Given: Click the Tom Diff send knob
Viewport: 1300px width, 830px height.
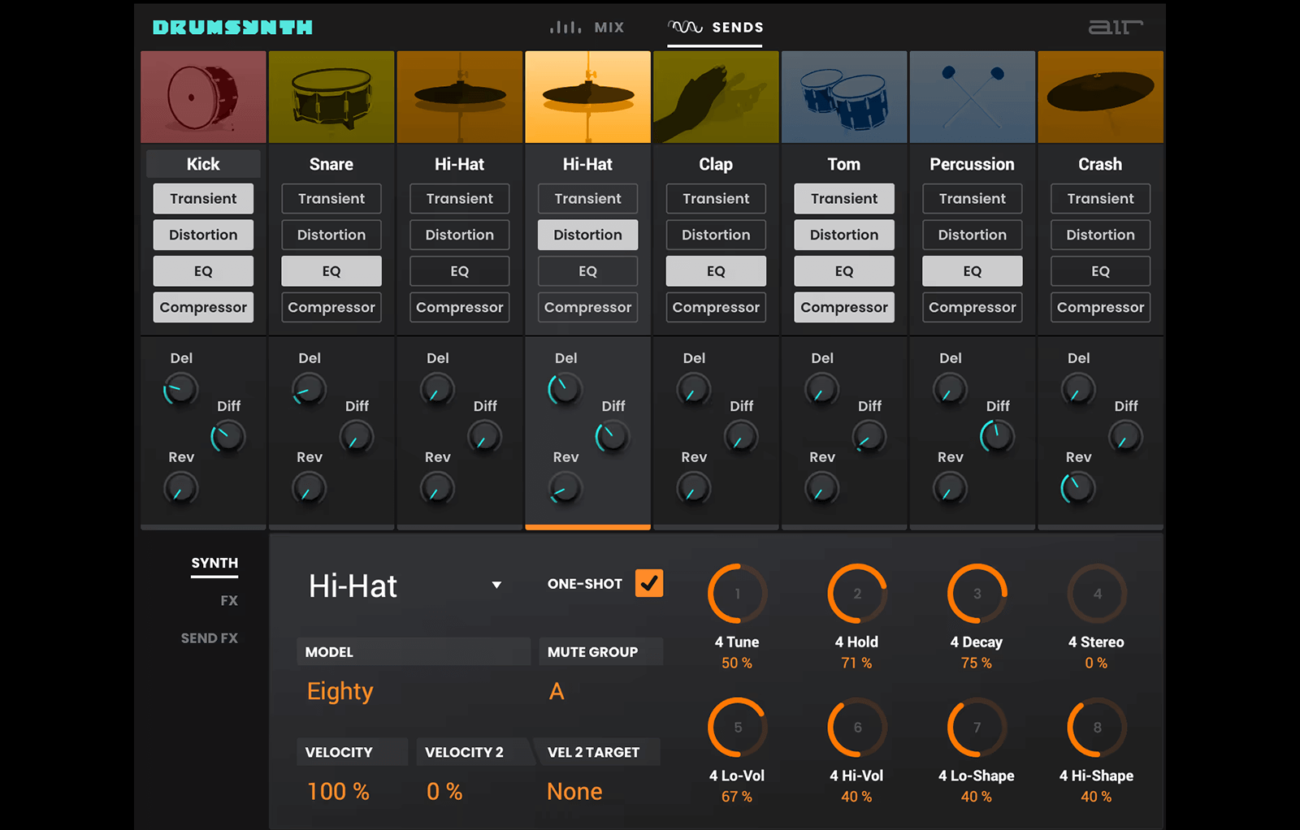Looking at the screenshot, I should pyautogui.click(x=869, y=437).
